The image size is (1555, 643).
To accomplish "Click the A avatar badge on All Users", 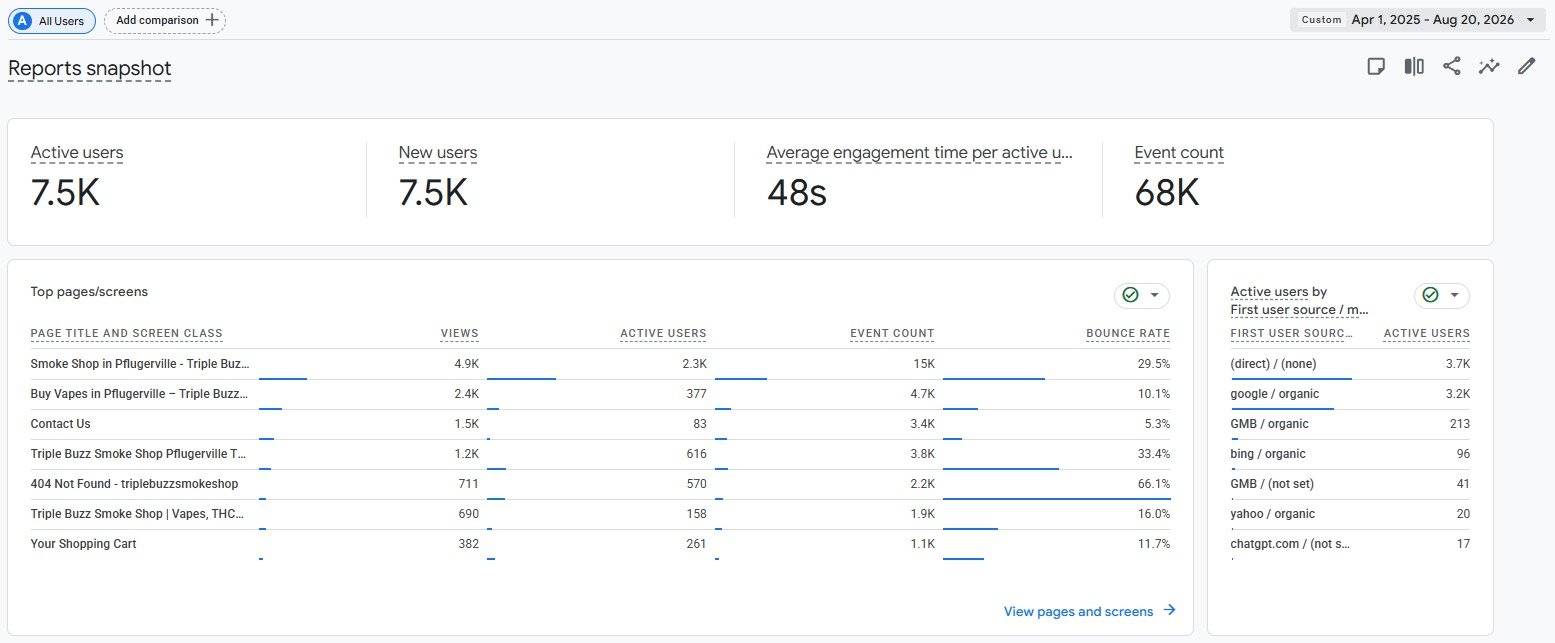I will (x=23, y=20).
